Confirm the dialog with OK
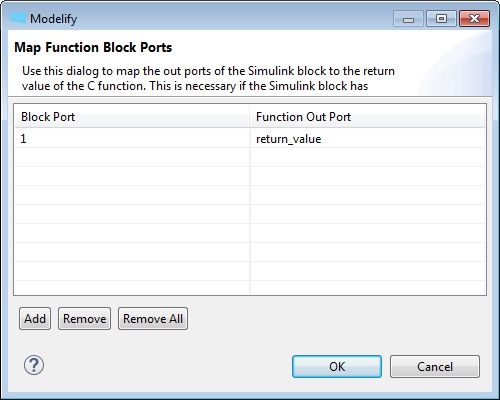 337,366
